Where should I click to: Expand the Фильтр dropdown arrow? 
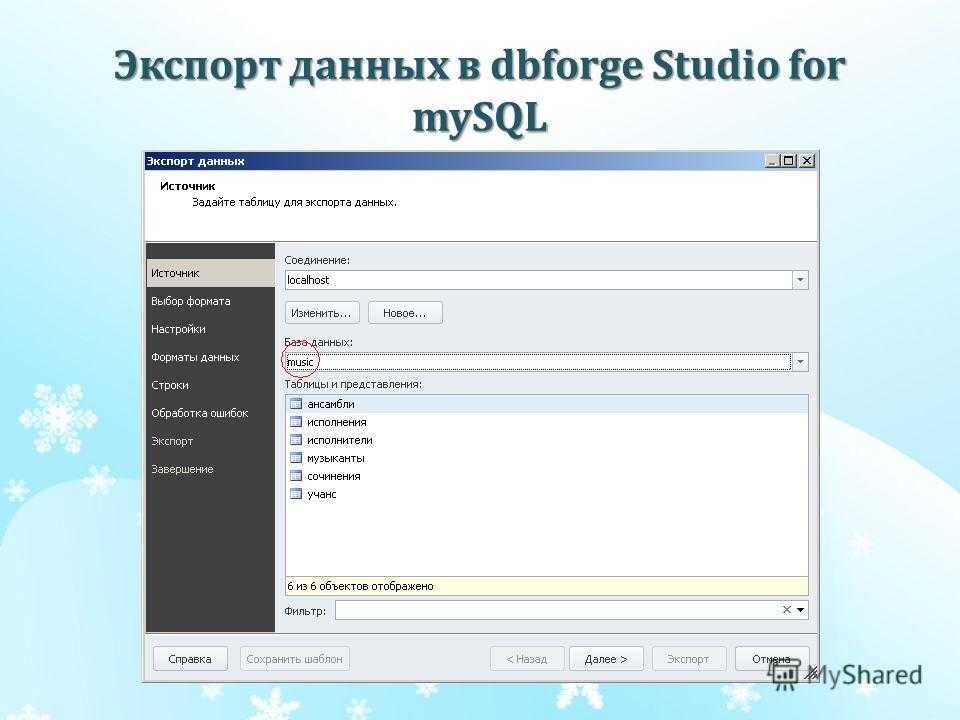801,610
